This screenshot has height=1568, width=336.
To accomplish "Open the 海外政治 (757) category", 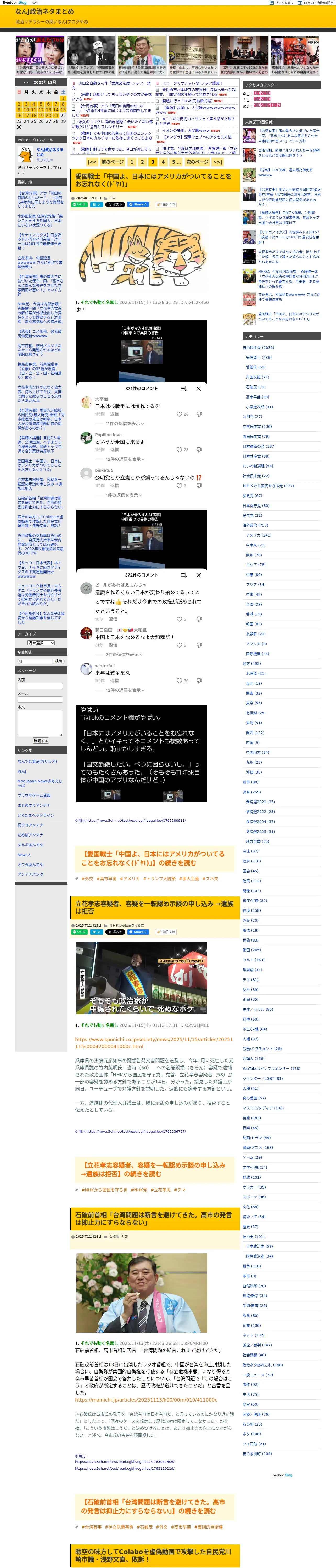I will click(x=255, y=525).
